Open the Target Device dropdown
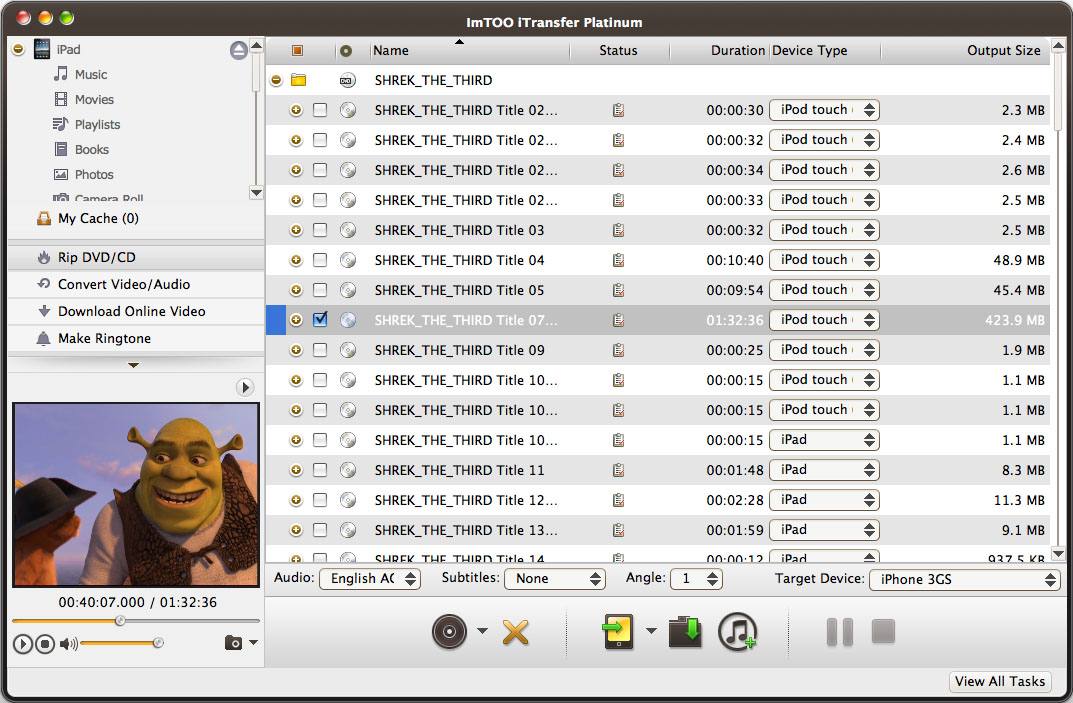Viewport: 1073px width, 703px height. [x=964, y=580]
